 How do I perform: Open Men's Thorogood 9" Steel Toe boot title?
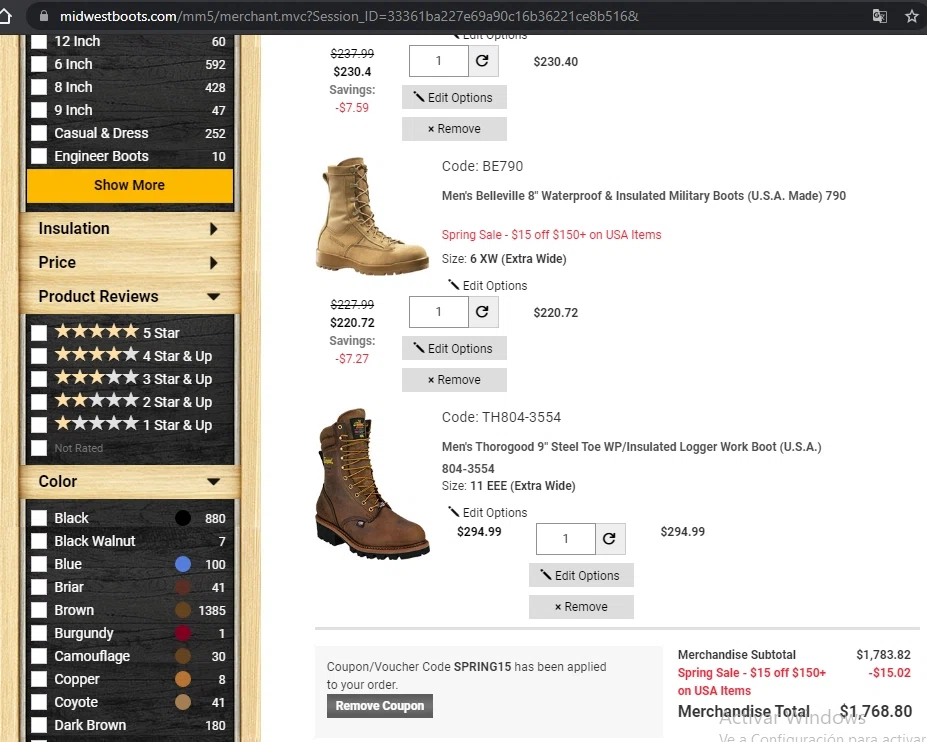point(631,458)
